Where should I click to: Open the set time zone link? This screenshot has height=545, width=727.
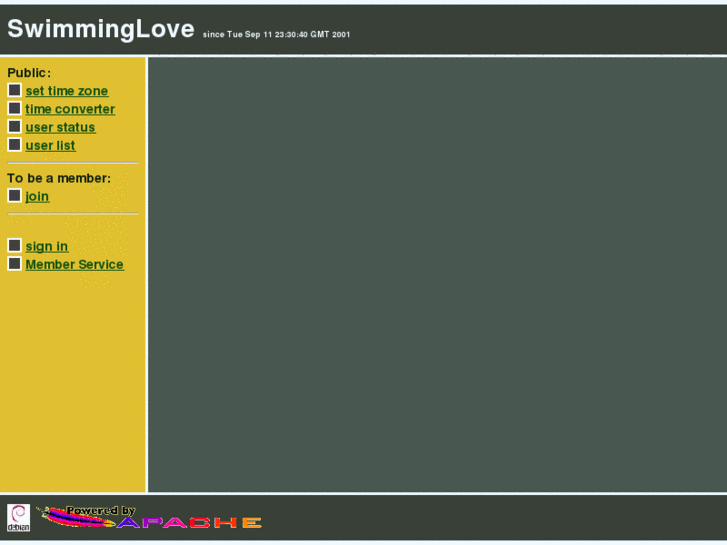67,91
